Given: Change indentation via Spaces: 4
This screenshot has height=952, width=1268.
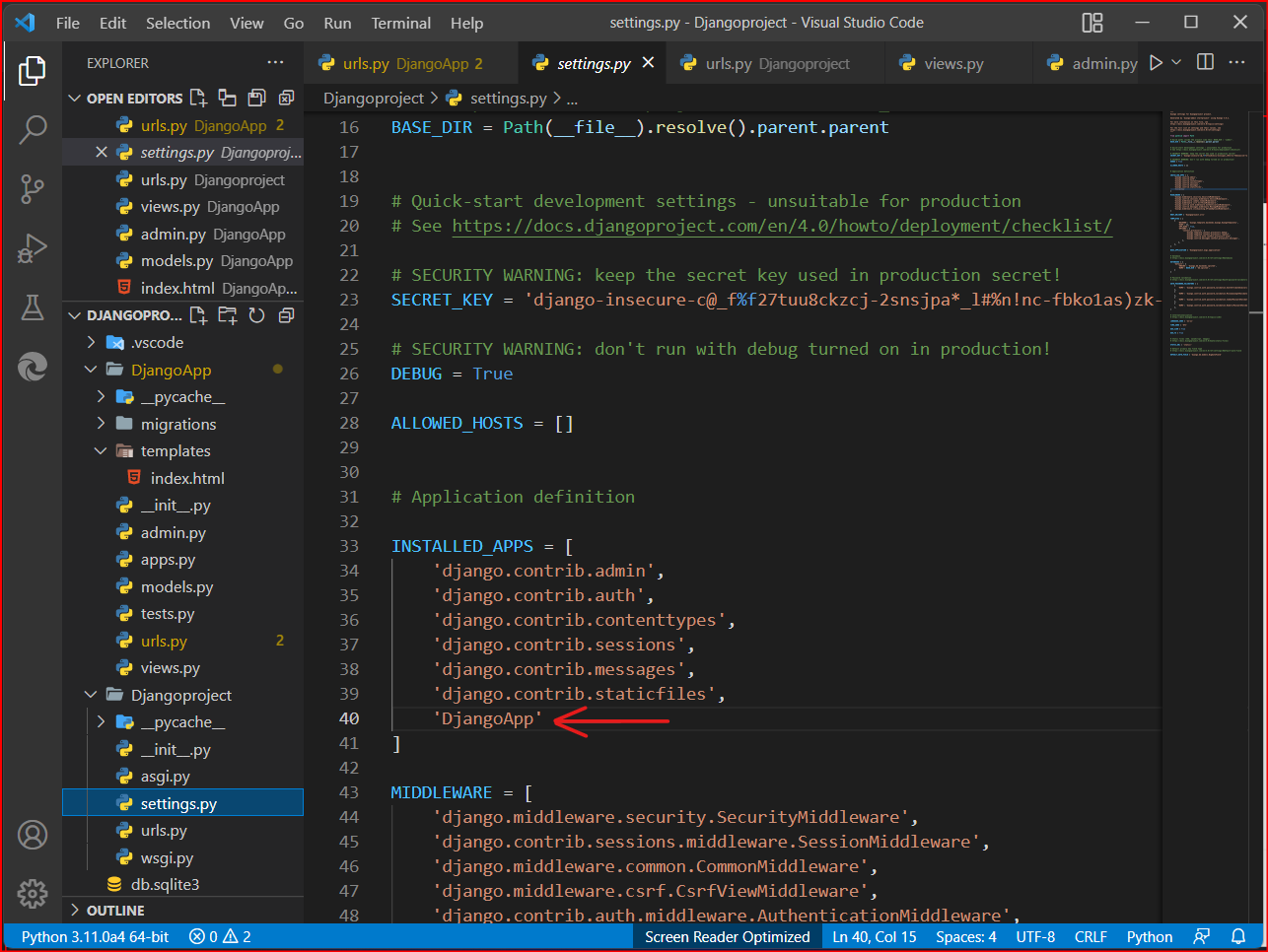Looking at the screenshot, I should pos(966,936).
